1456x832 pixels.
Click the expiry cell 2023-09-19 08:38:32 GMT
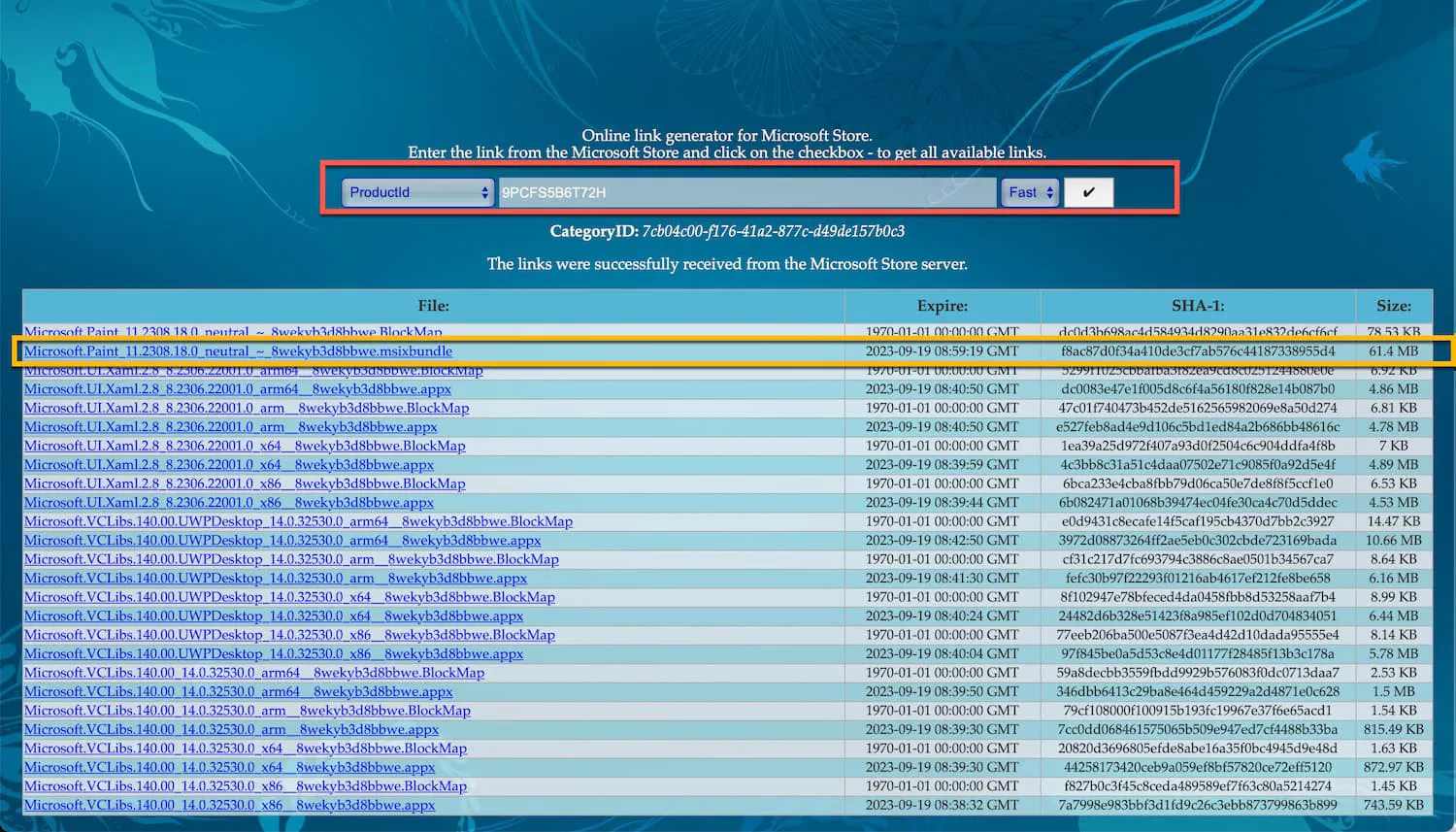point(943,806)
